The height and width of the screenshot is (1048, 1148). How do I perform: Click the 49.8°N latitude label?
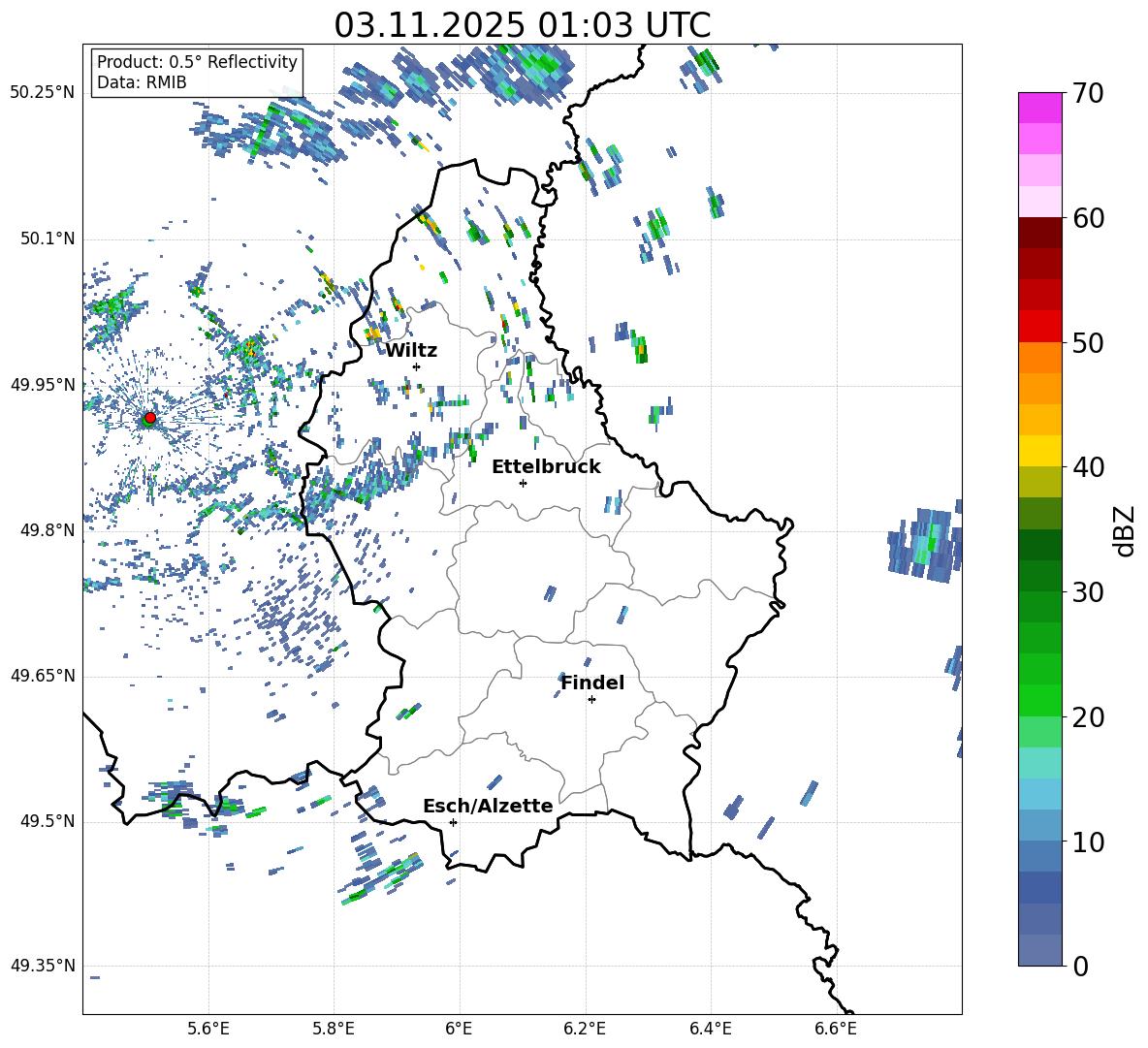click(x=47, y=530)
